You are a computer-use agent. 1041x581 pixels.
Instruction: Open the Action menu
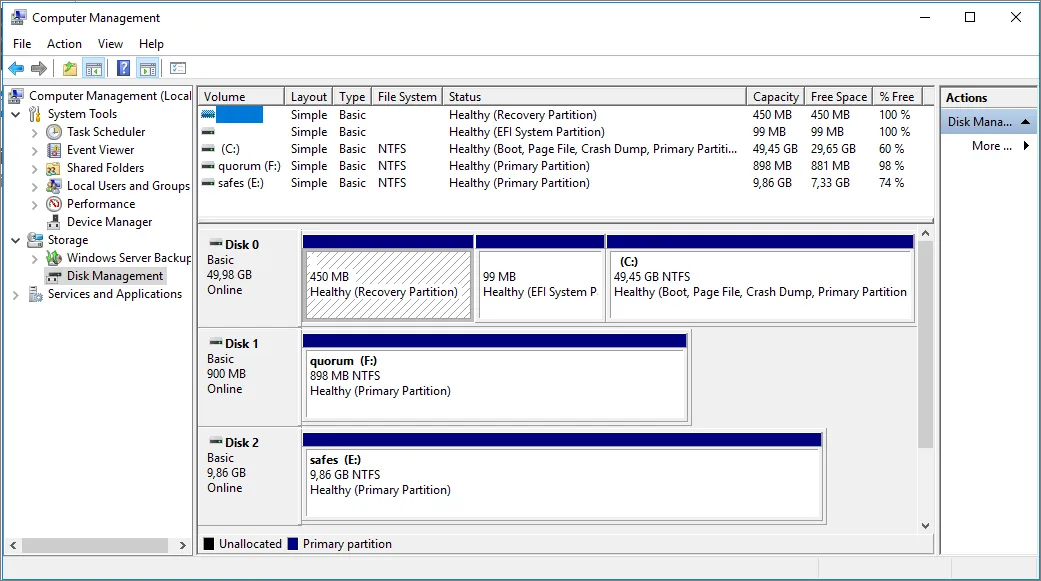[x=64, y=44]
